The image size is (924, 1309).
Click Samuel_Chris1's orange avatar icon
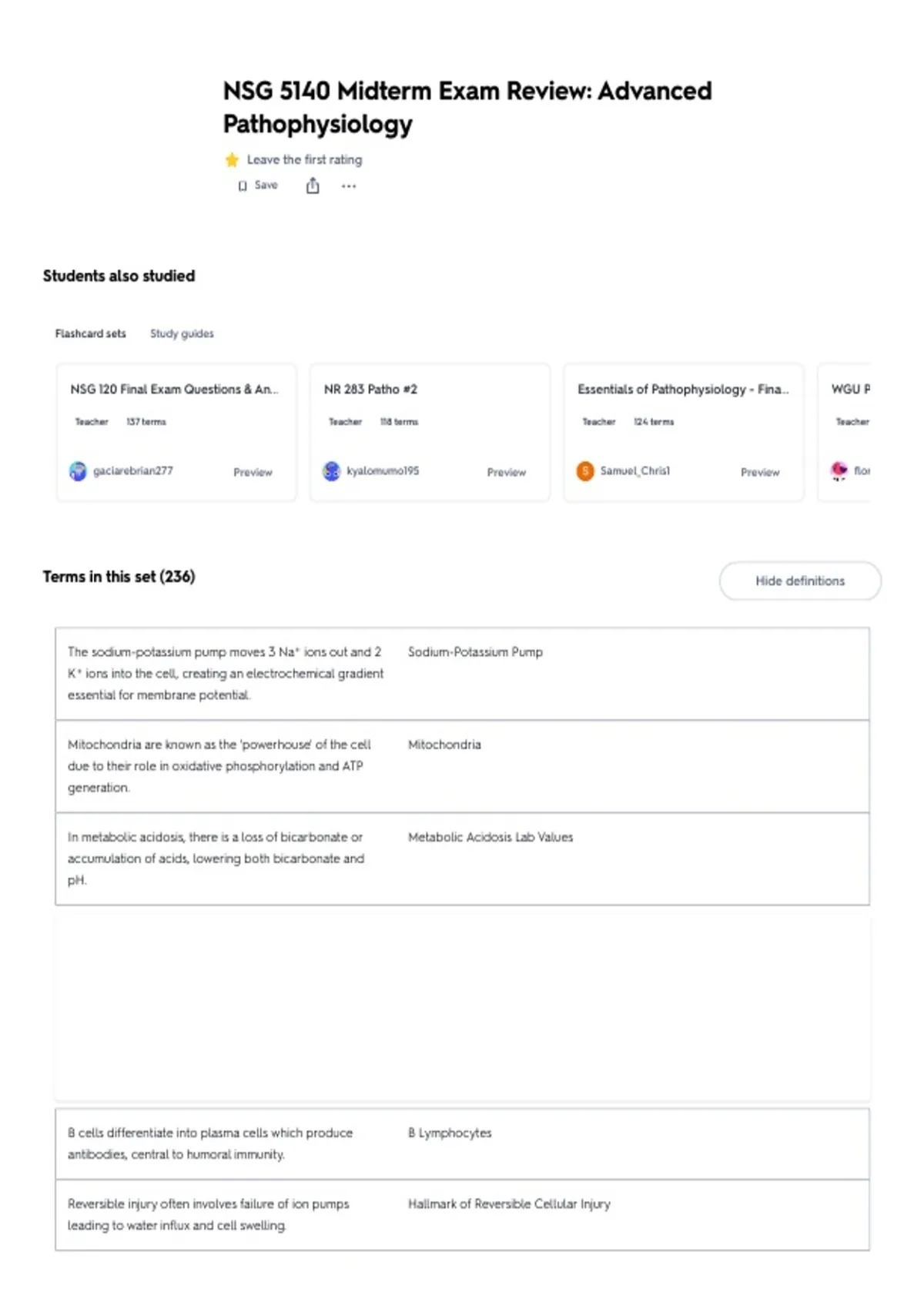point(585,470)
